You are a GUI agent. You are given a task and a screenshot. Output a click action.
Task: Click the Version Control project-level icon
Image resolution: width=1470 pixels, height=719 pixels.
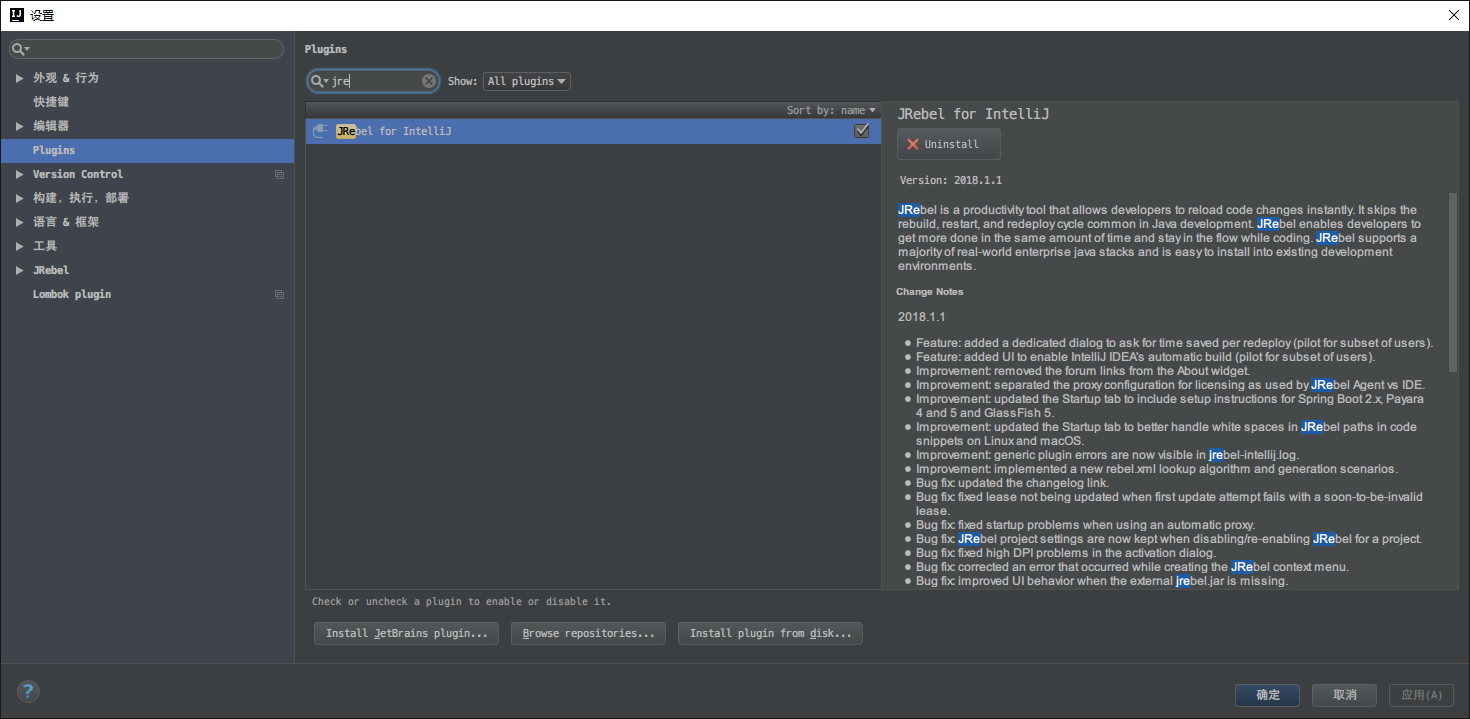279,174
